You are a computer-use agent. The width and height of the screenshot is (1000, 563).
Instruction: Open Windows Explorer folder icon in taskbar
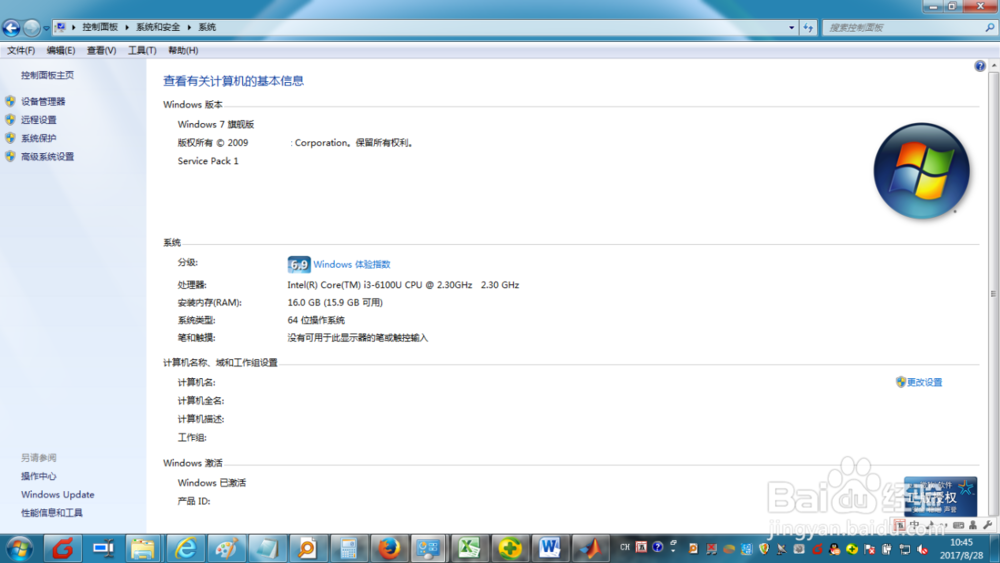click(x=143, y=548)
